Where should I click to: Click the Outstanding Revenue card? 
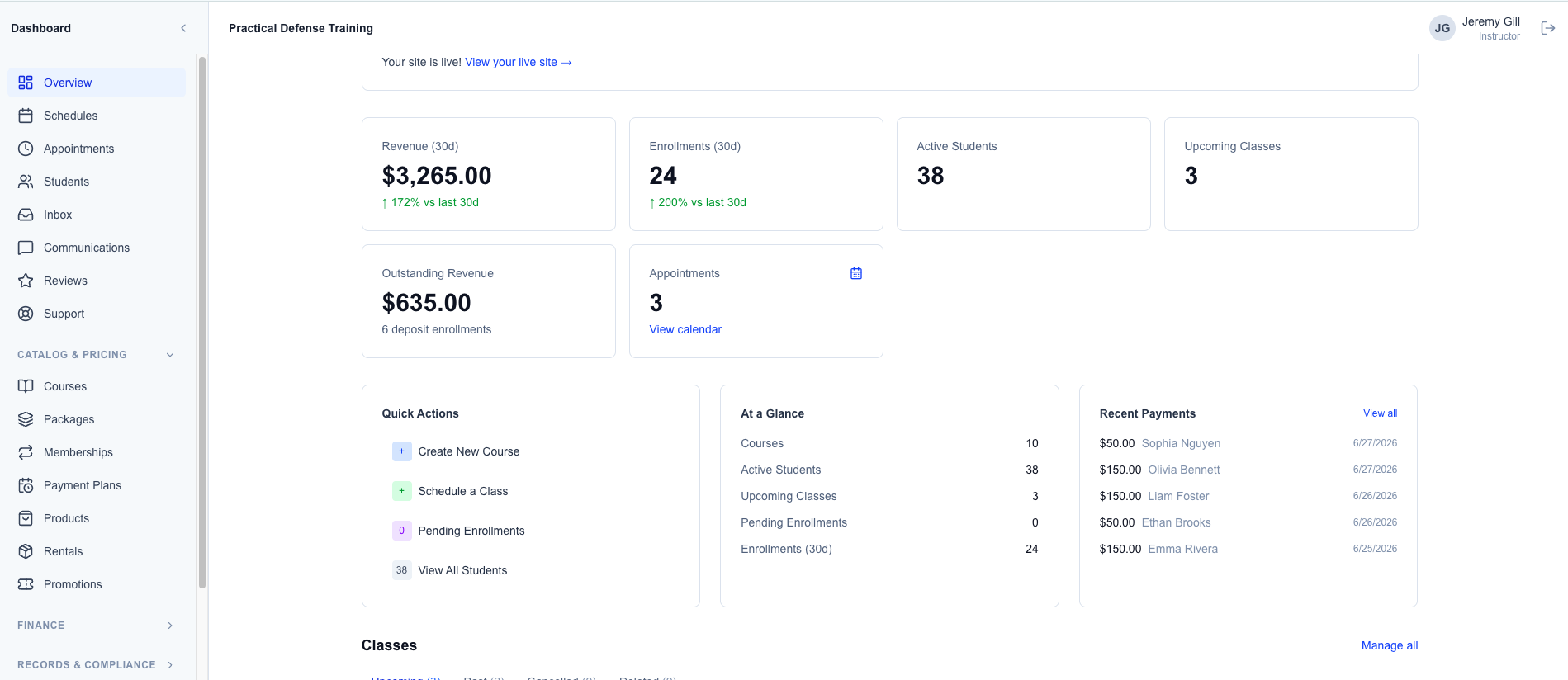click(489, 301)
